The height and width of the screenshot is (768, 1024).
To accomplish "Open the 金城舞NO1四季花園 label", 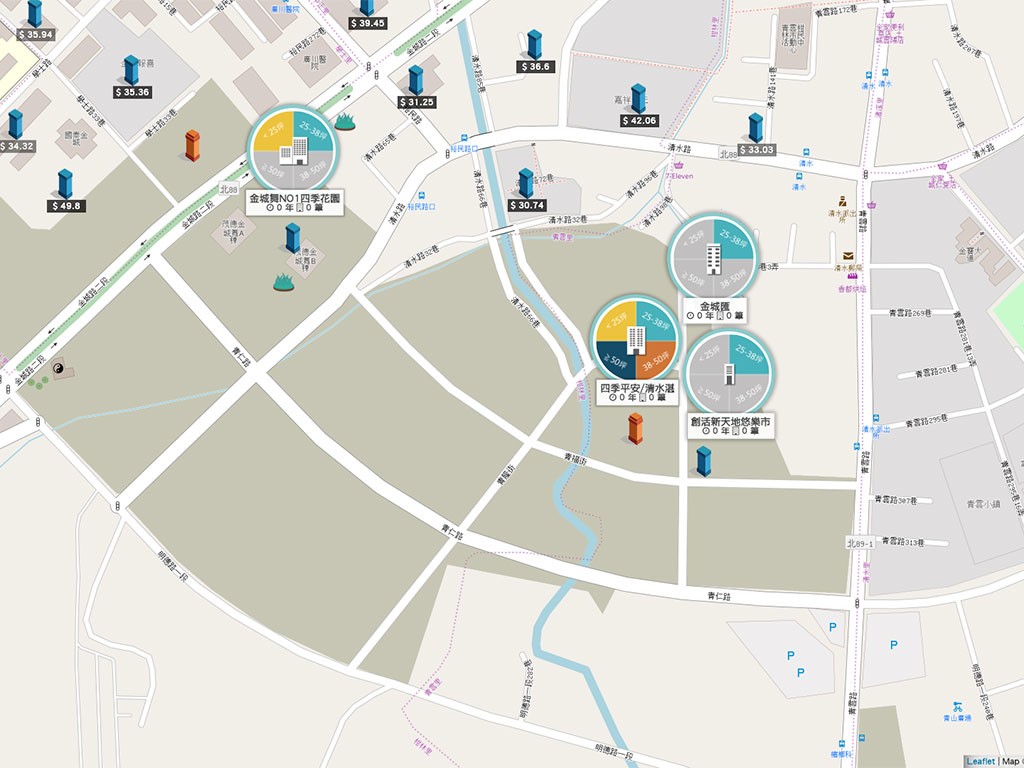I will coord(295,203).
